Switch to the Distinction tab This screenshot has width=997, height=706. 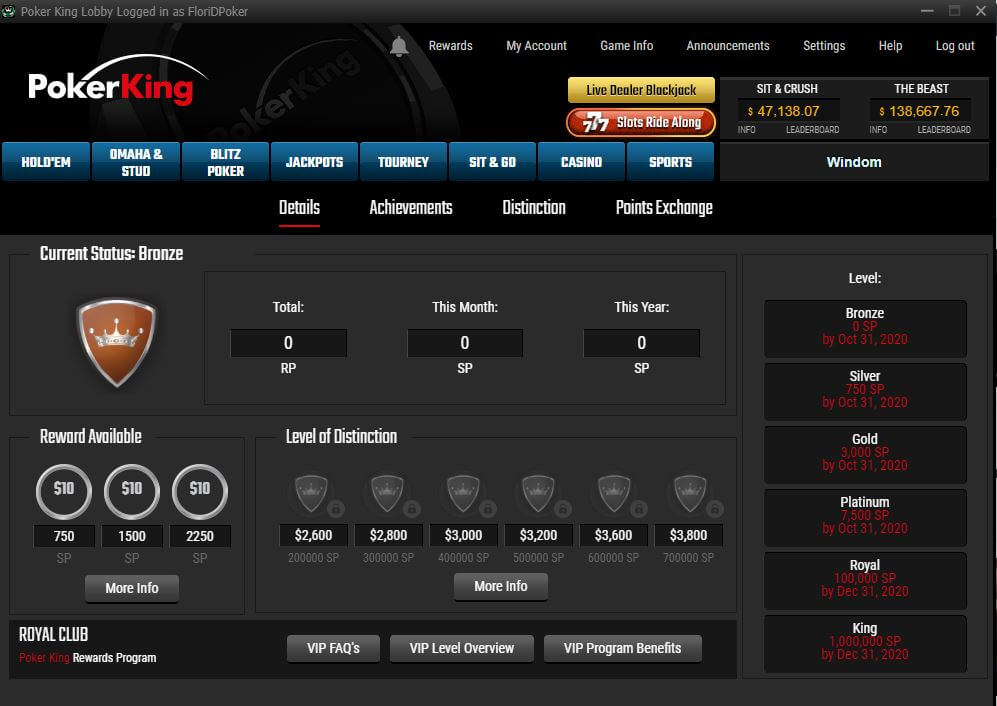pos(533,207)
